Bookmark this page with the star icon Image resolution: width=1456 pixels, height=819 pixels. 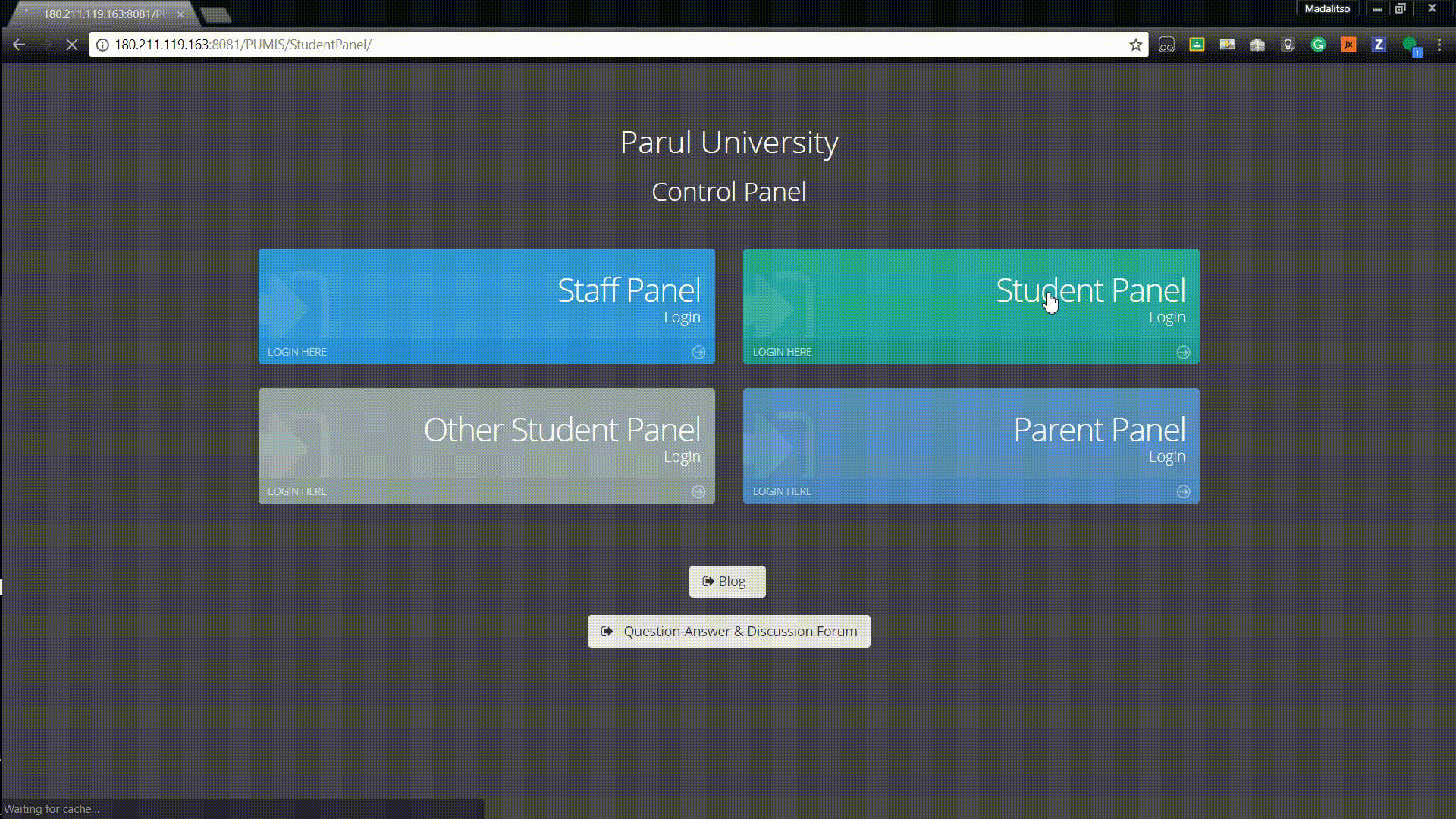point(1134,45)
